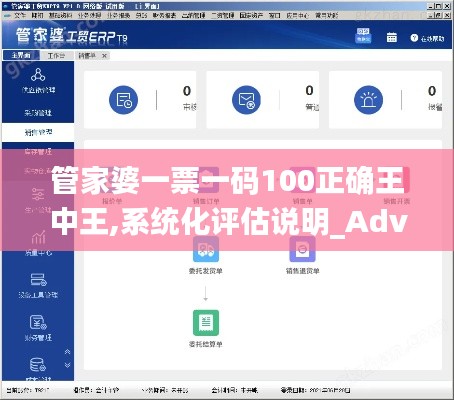Click the 销售订单 label
The height and width of the screenshot is (400, 454).
click(x=206, y=201)
